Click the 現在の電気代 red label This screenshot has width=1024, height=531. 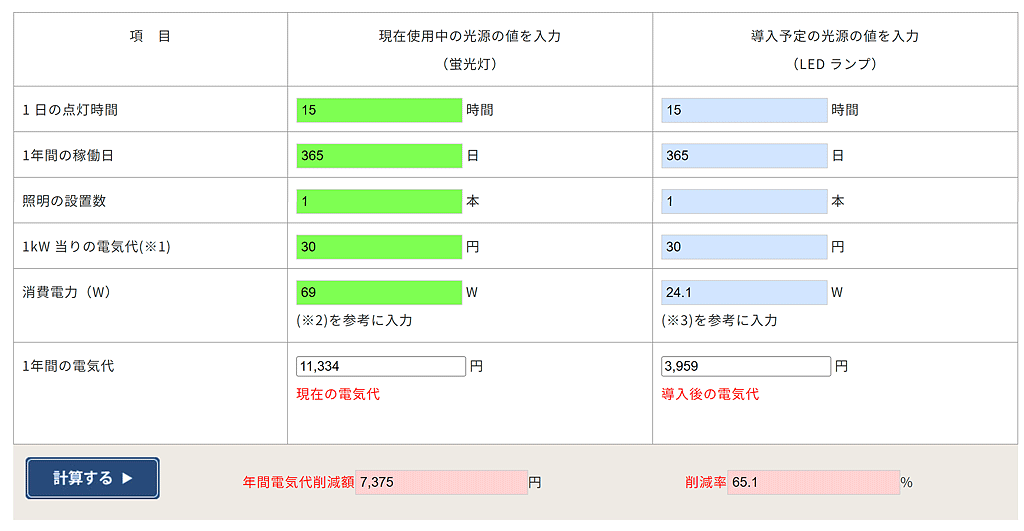pyautogui.click(x=338, y=394)
